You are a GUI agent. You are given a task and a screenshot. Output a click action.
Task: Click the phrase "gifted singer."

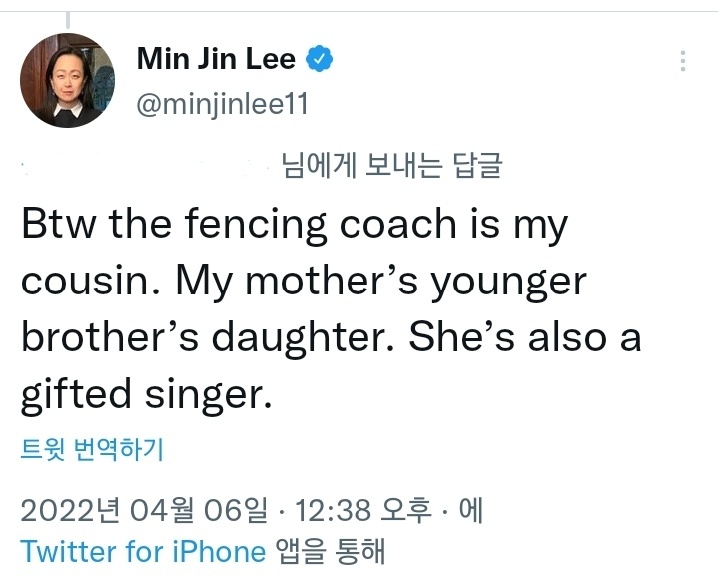point(146,396)
